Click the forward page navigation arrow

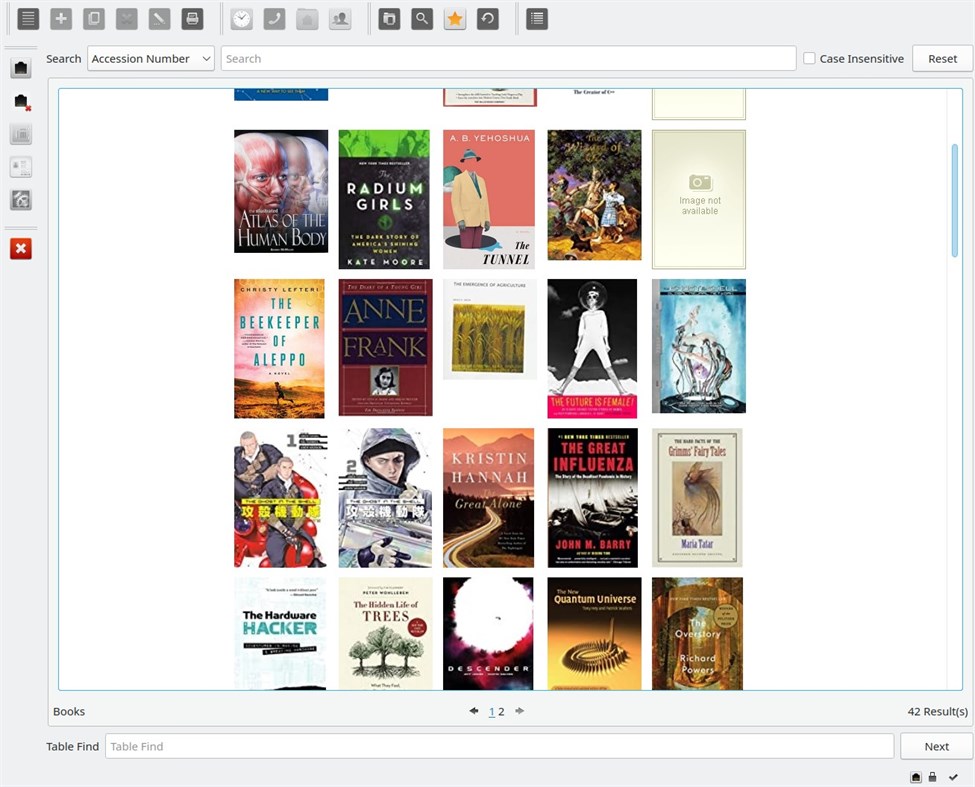pyautogui.click(x=519, y=711)
